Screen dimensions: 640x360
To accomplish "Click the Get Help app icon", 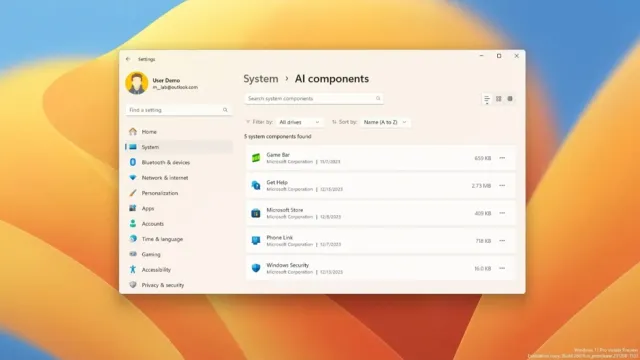I will (x=256, y=186).
